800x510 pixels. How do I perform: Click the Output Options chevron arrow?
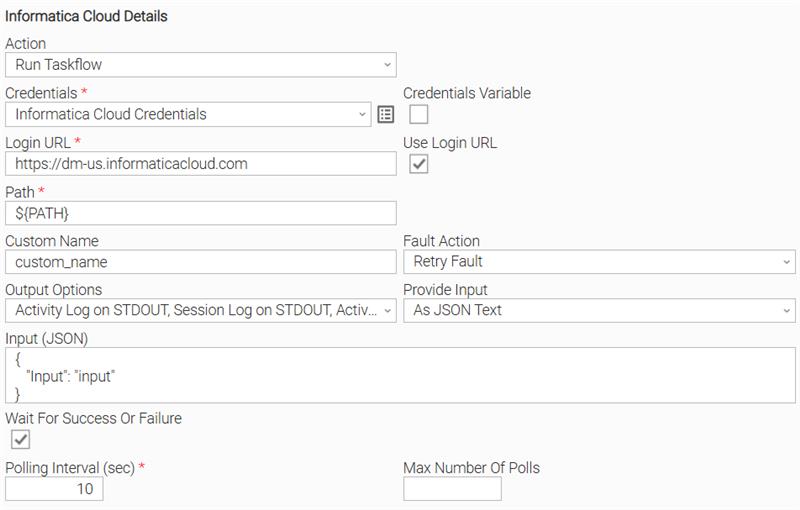coord(387,311)
